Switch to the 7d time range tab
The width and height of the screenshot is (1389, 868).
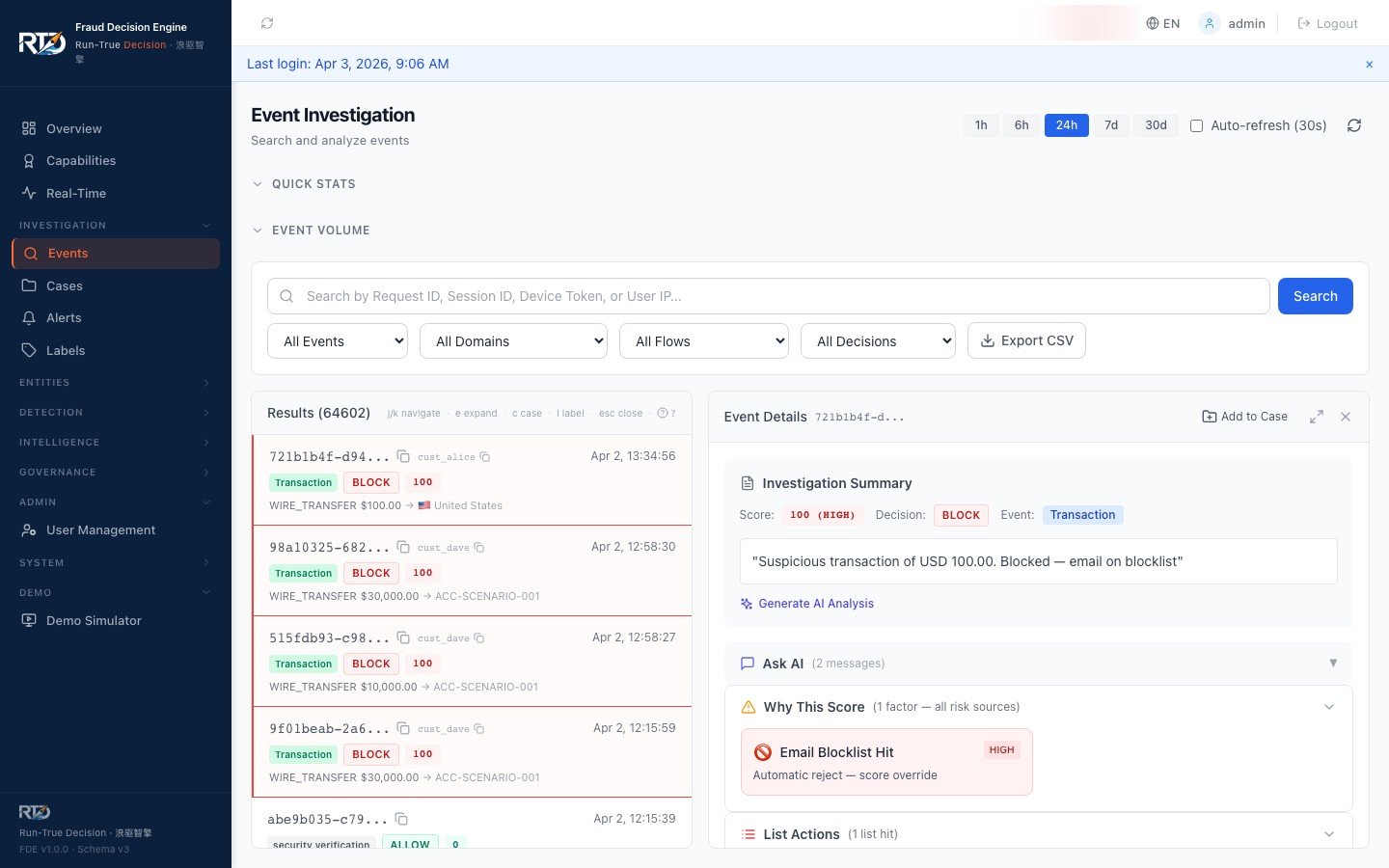(1110, 124)
